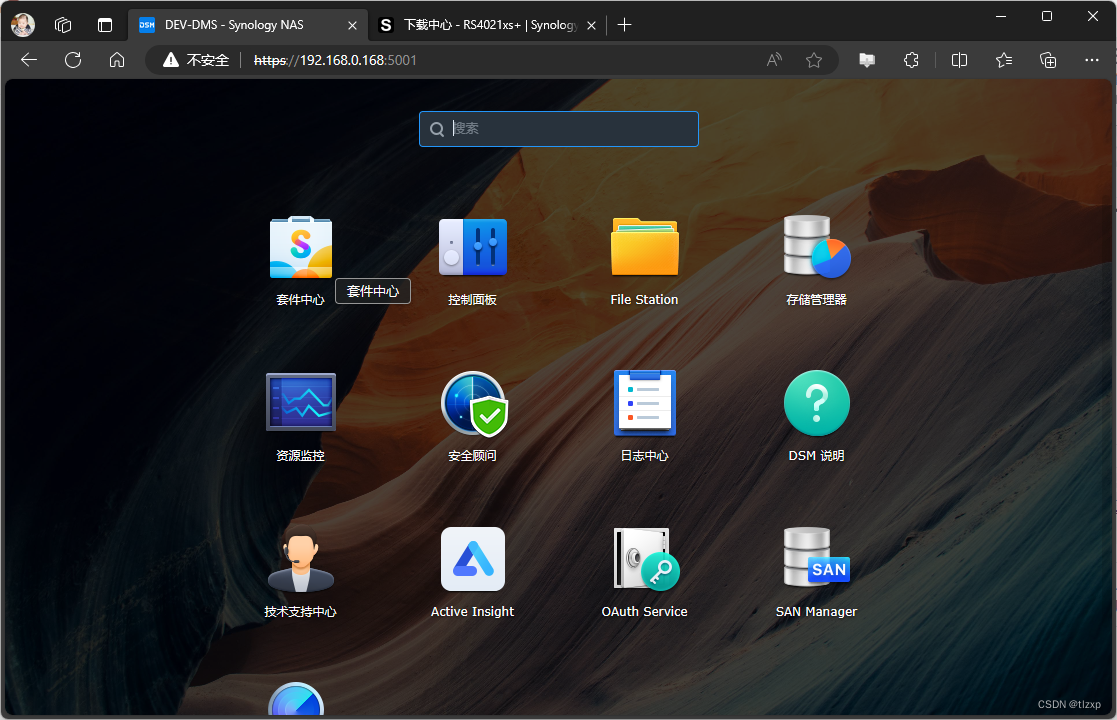Open the browser profile avatar
This screenshot has width=1117, height=720.
(x=23, y=25)
